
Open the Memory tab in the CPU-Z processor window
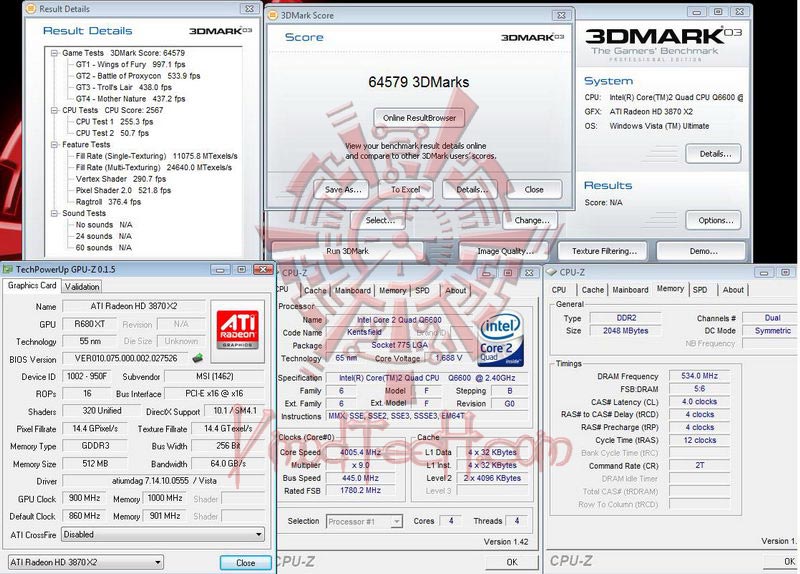[x=392, y=290]
